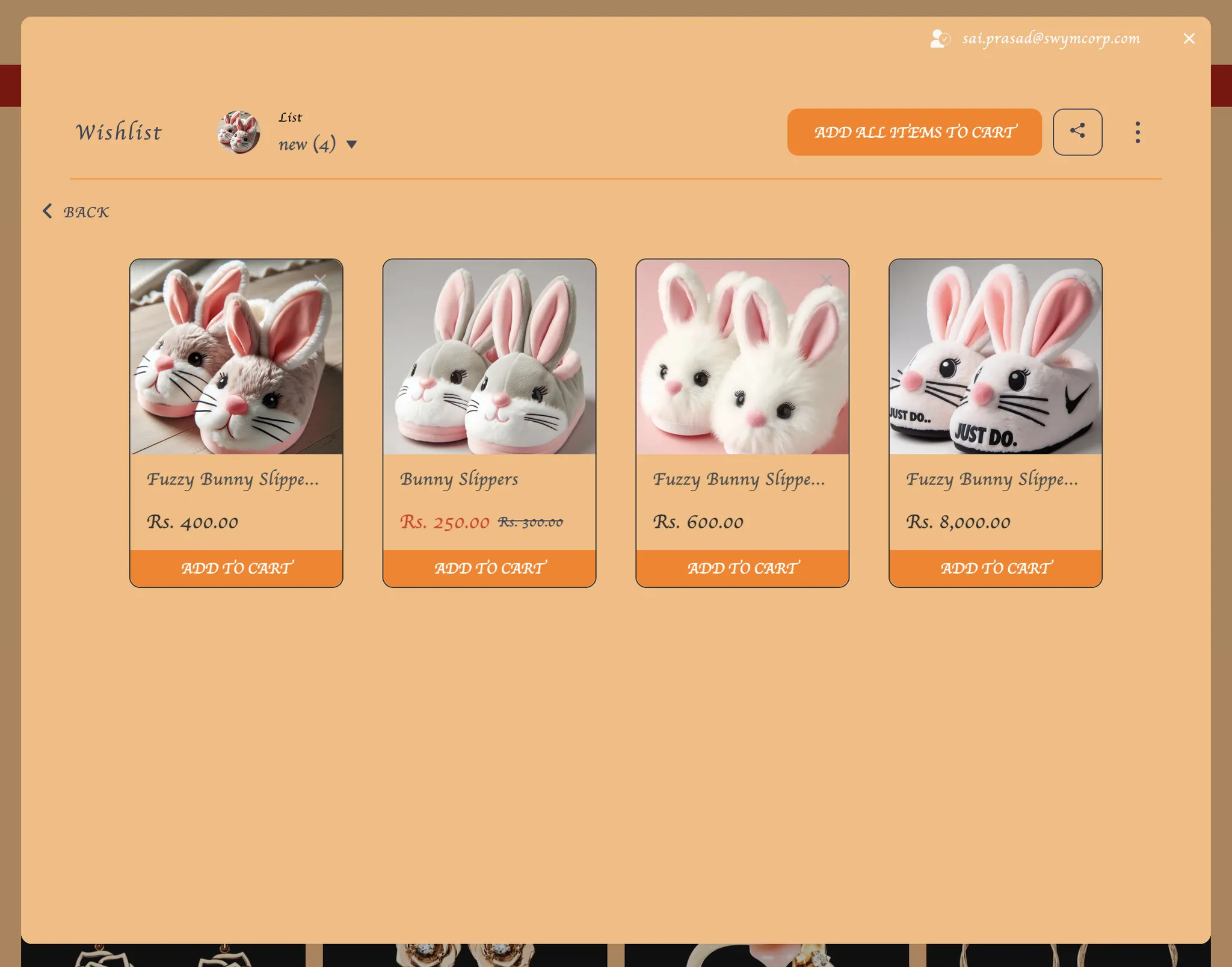Image resolution: width=1232 pixels, height=967 pixels.
Task: Expand the list dropdown arrow
Action: point(352,144)
